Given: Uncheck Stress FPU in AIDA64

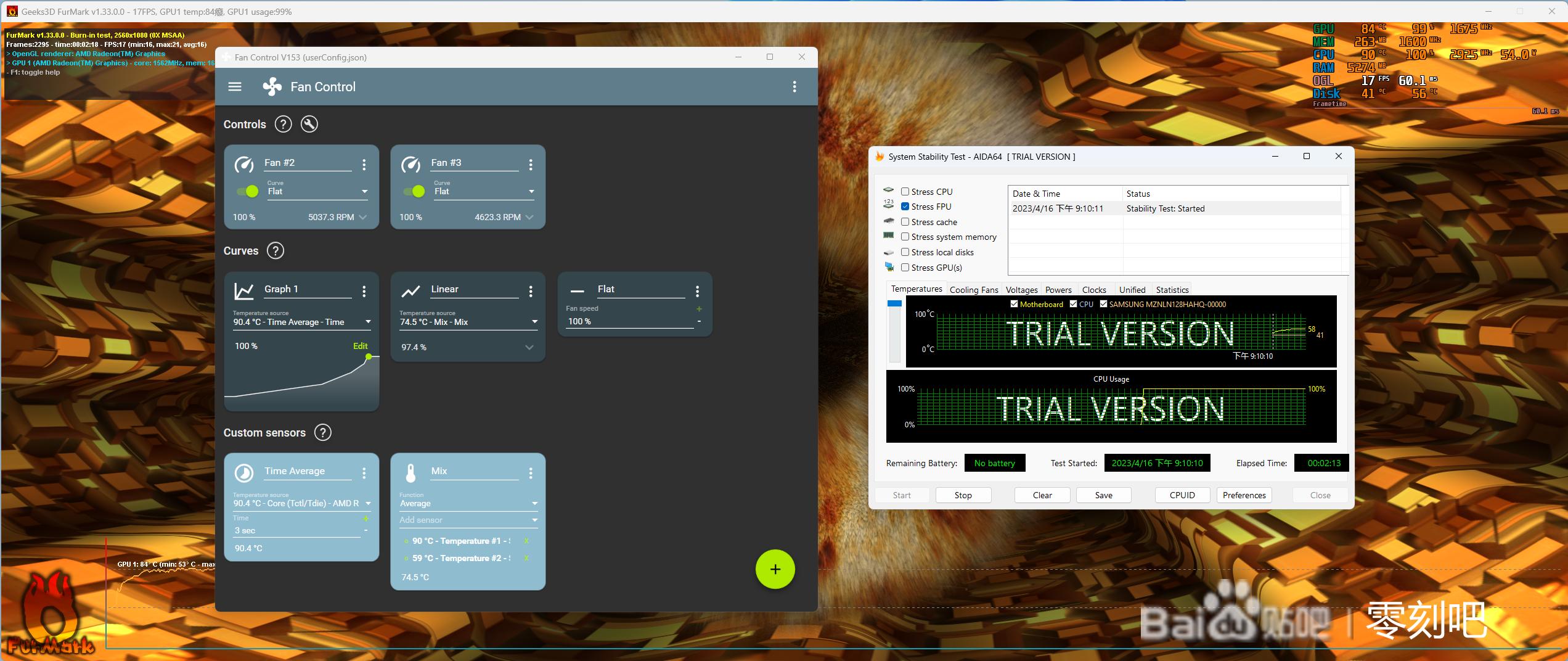Looking at the screenshot, I should click(x=905, y=207).
